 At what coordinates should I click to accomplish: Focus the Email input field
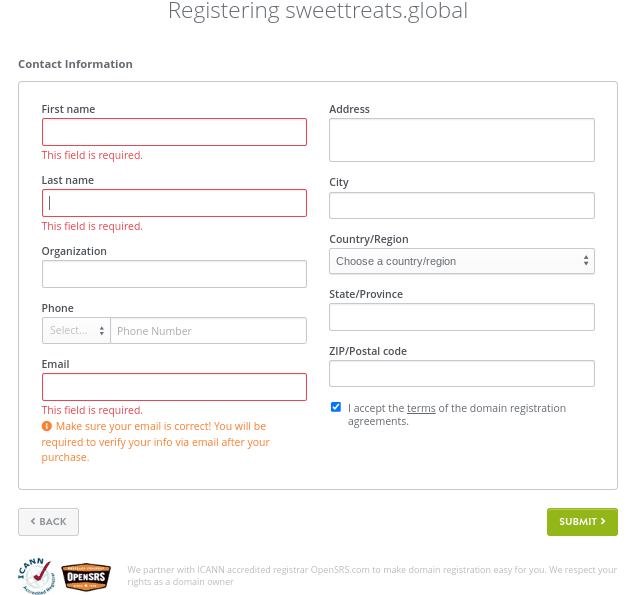click(174, 387)
